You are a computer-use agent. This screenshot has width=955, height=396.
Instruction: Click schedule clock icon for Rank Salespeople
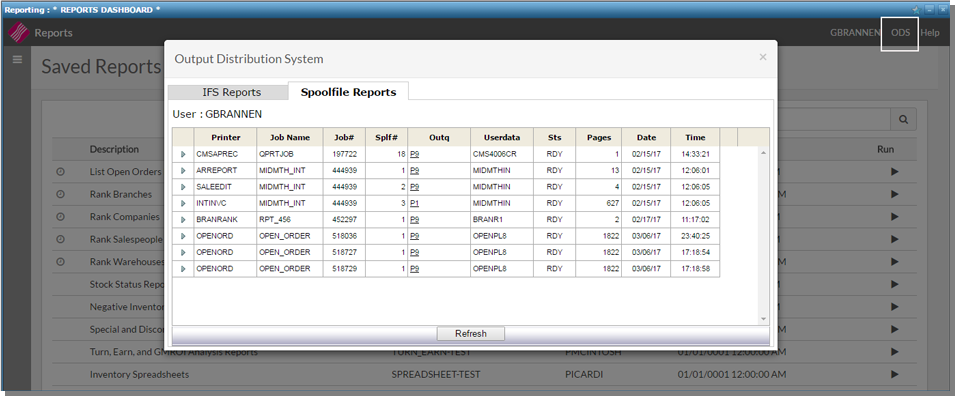pyautogui.click(x=60, y=239)
